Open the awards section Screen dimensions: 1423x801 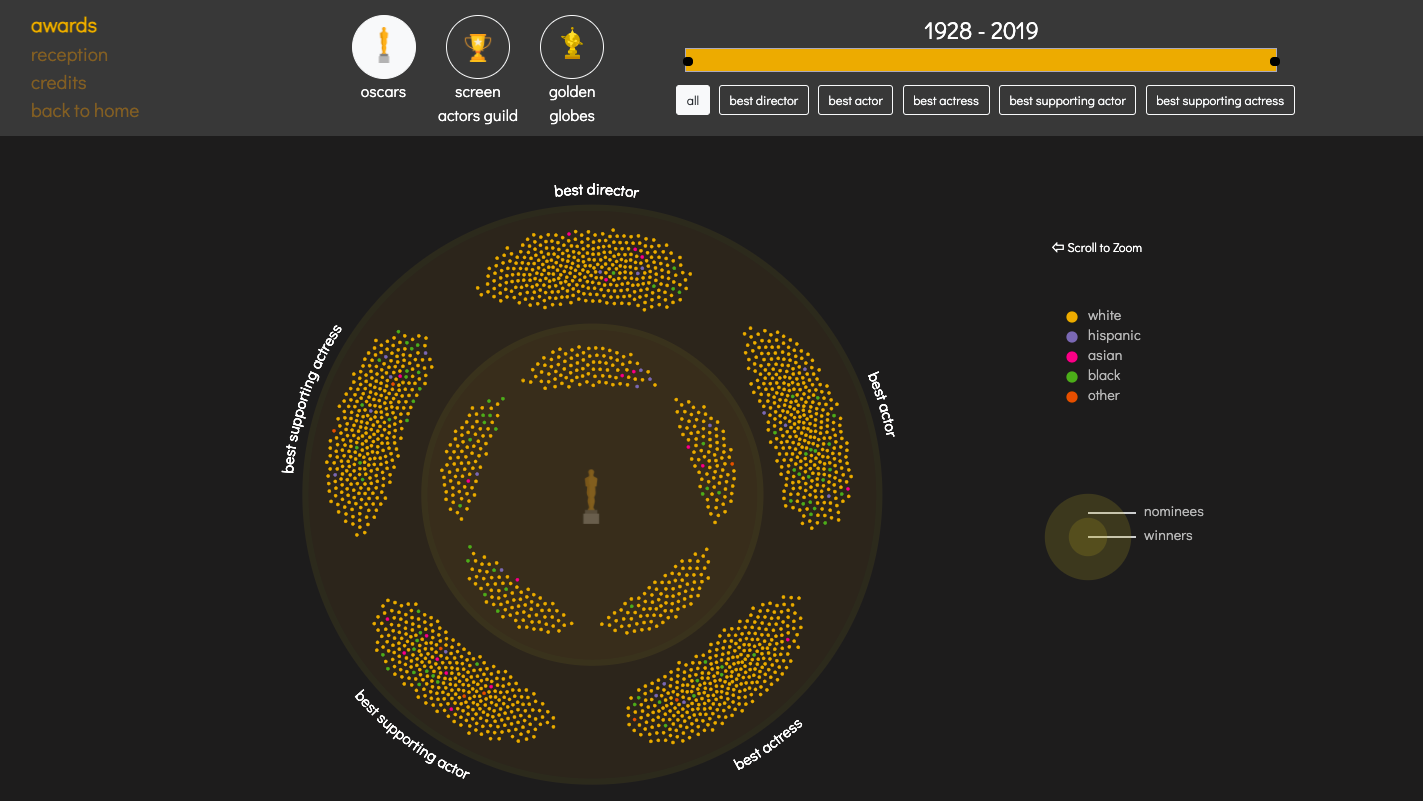64,26
